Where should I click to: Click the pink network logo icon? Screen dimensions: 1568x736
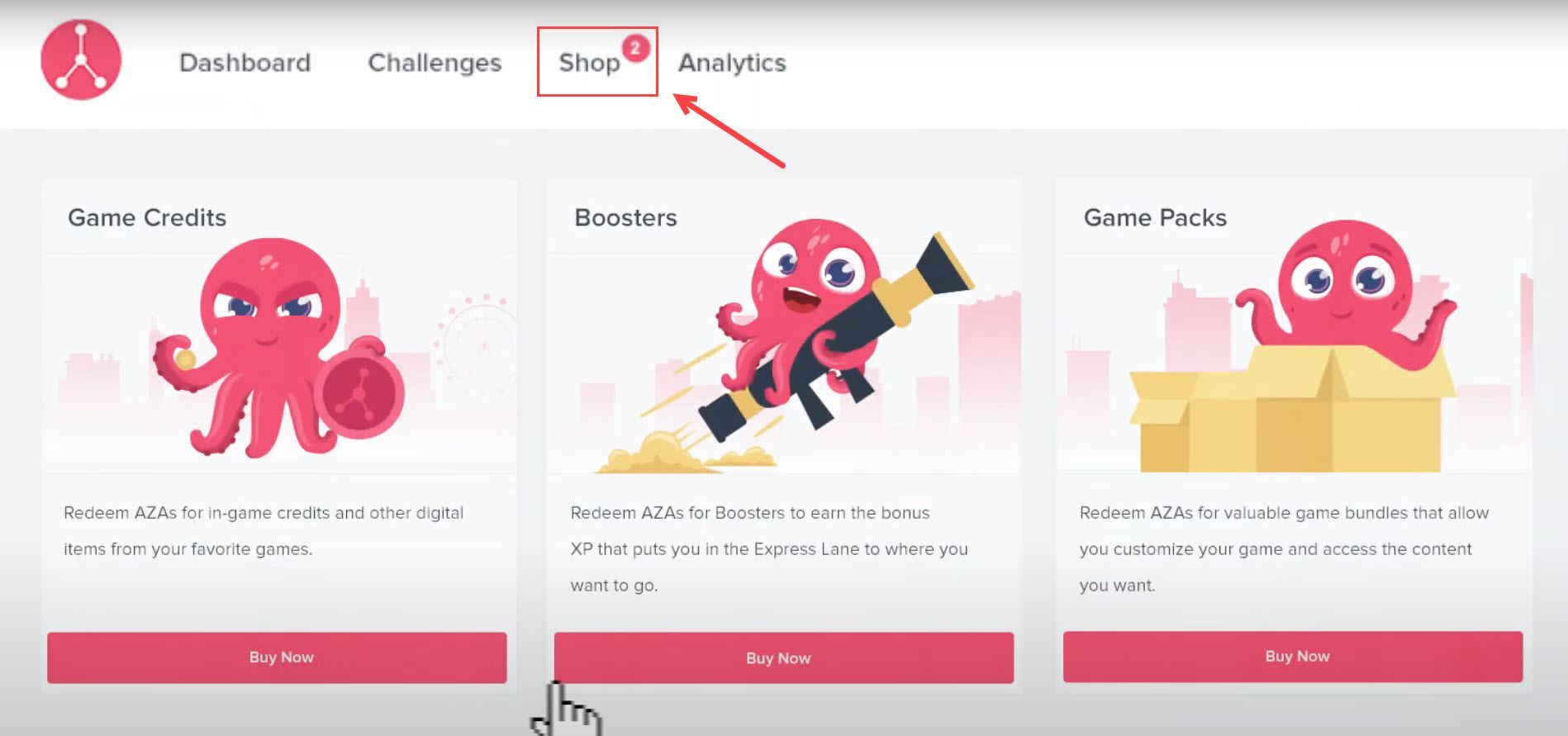tap(81, 60)
